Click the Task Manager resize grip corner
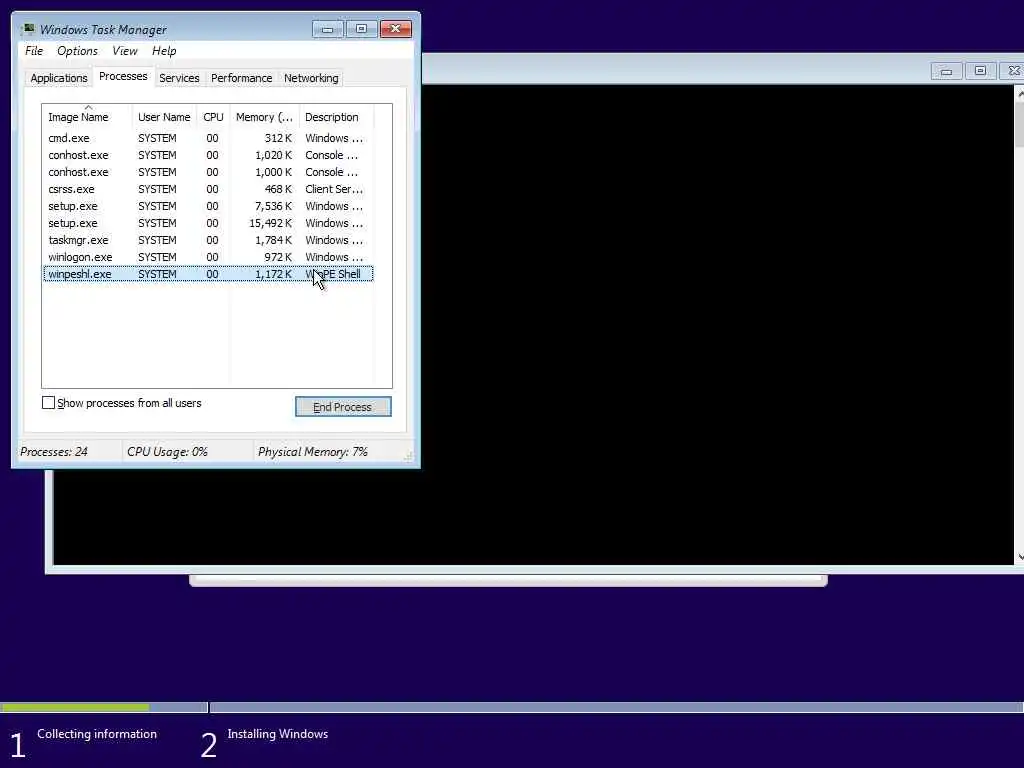This screenshot has height=768, width=1024. (x=409, y=456)
